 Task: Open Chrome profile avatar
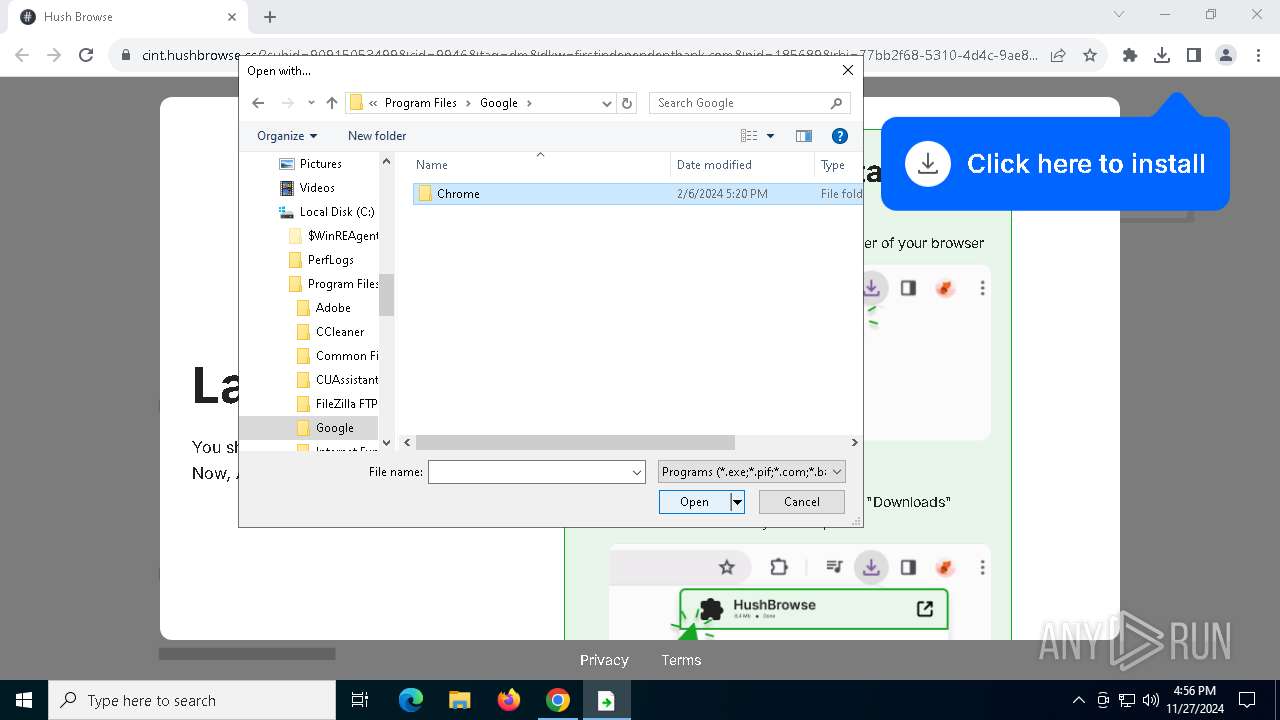point(1226,56)
